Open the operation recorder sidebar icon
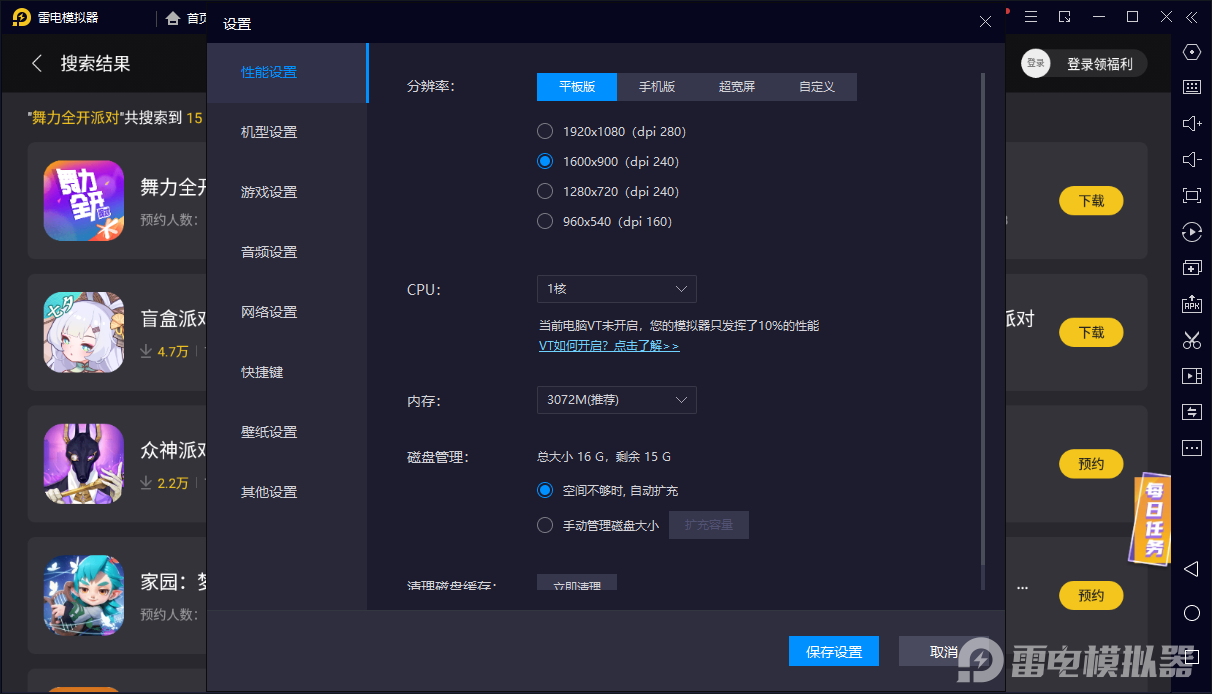The width and height of the screenshot is (1212, 694). (x=1191, y=232)
